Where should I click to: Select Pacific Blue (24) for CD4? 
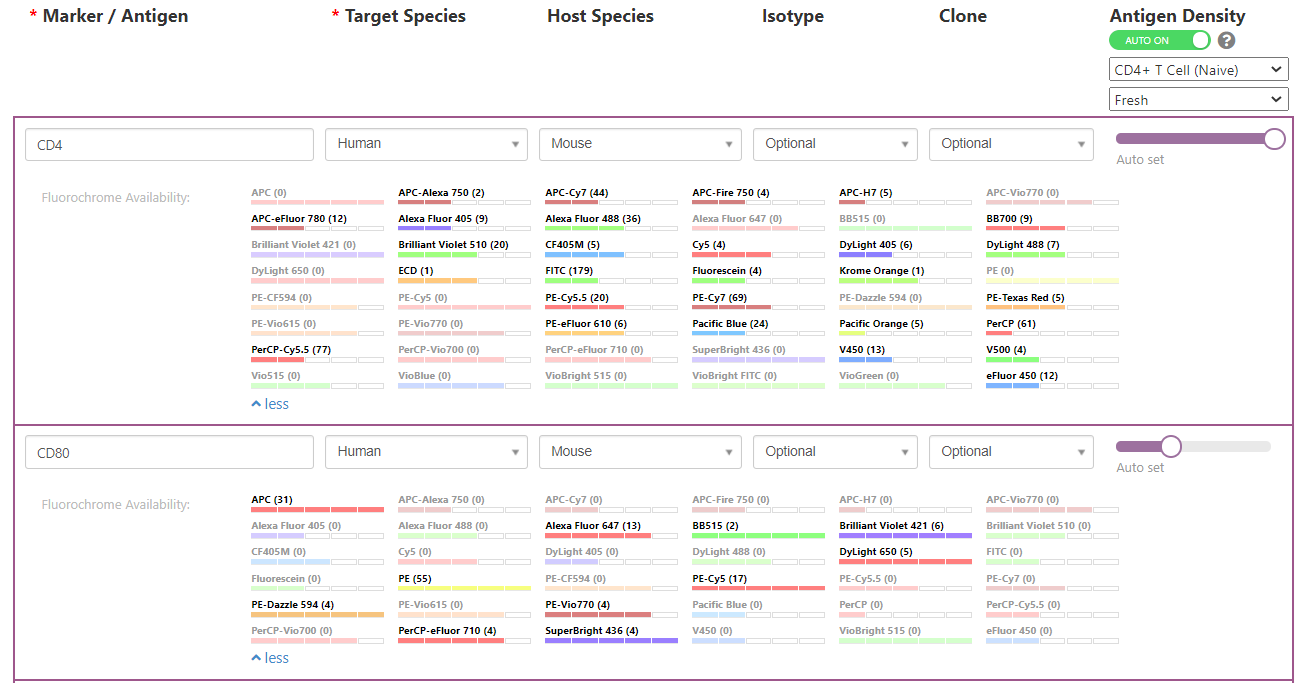coord(730,324)
